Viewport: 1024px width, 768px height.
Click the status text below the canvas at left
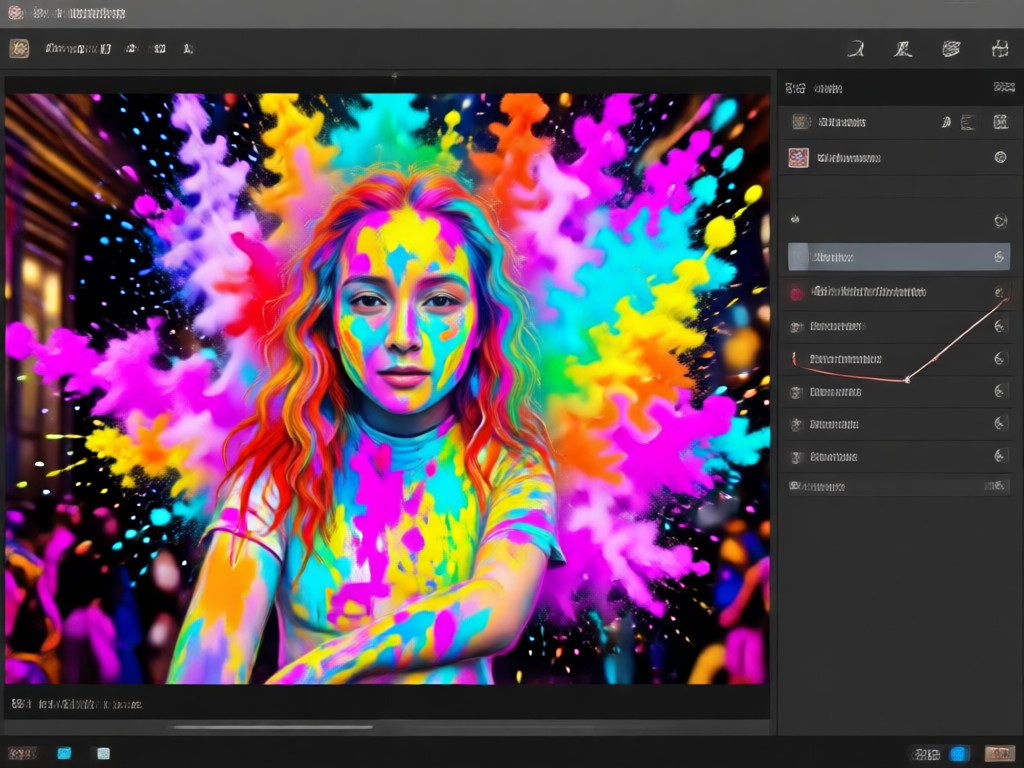(77, 704)
